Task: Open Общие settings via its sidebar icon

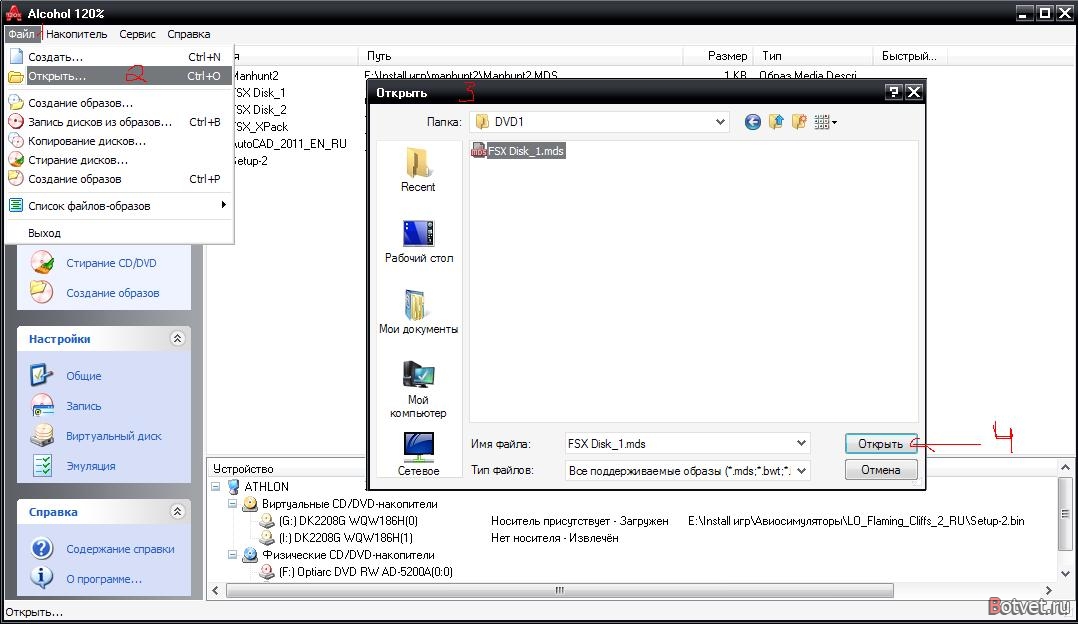Action: coord(42,375)
